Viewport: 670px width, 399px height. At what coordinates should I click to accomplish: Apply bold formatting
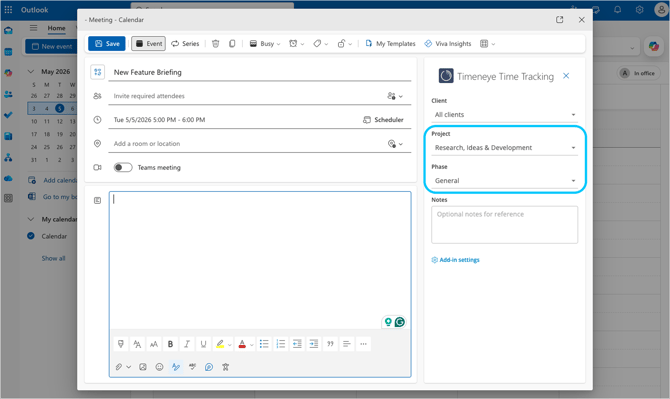click(x=170, y=344)
